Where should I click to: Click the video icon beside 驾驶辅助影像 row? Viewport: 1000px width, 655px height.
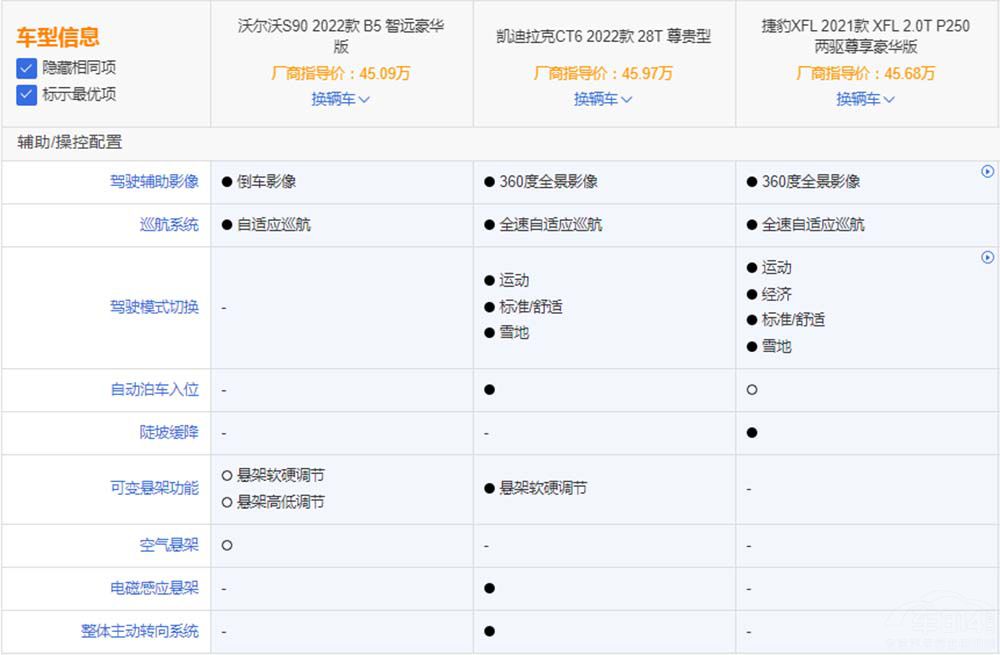pyautogui.click(x=989, y=170)
